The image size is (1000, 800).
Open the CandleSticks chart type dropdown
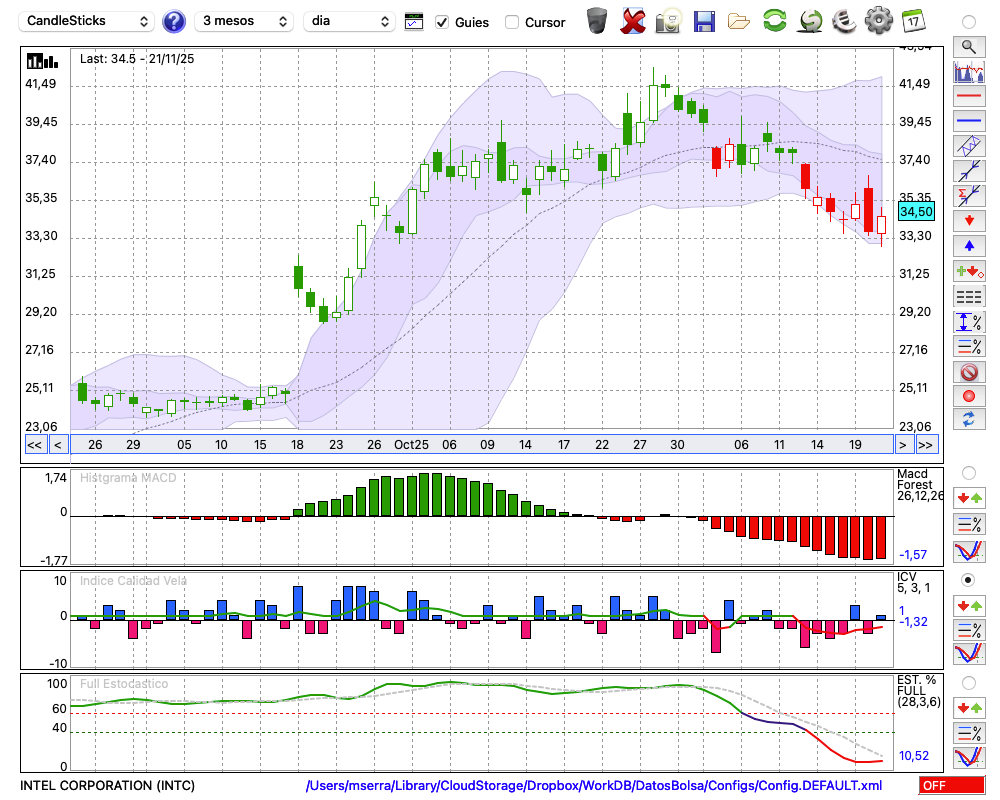click(x=87, y=21)
